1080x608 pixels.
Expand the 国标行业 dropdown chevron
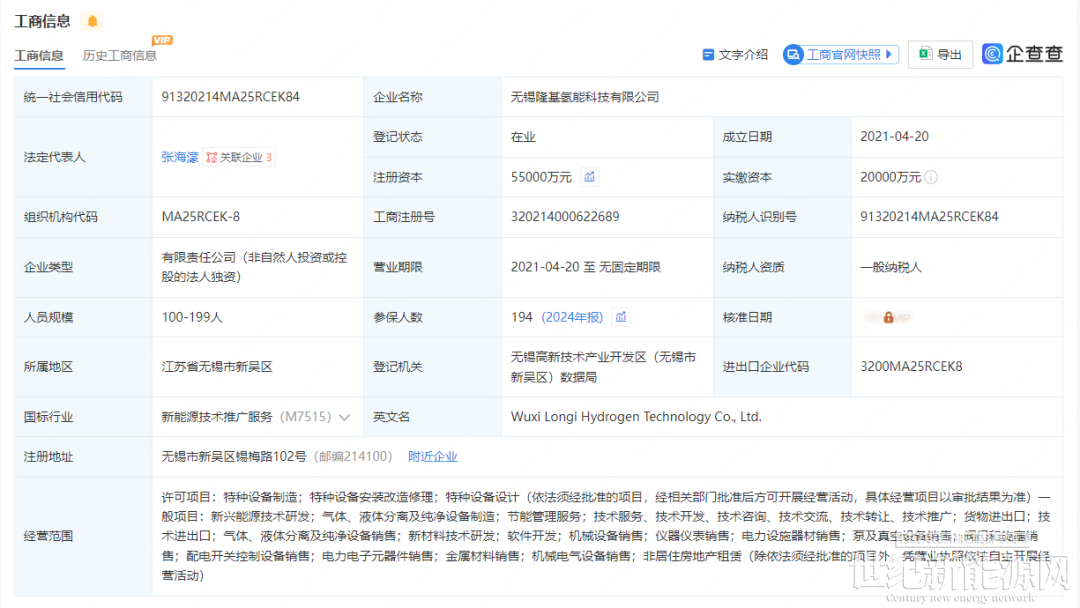pyautogui.click(x=345, y=417)
